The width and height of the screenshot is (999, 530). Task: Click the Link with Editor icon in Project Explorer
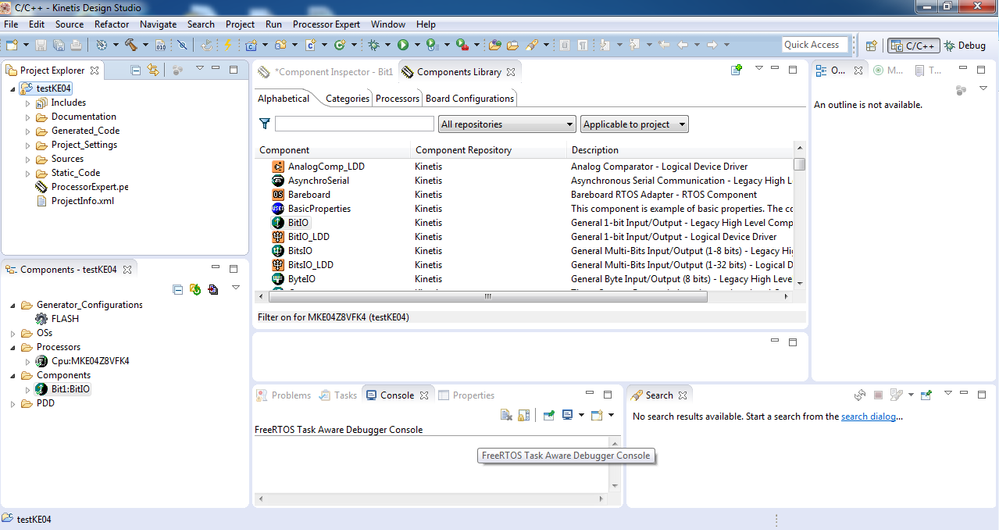point(153,70)
